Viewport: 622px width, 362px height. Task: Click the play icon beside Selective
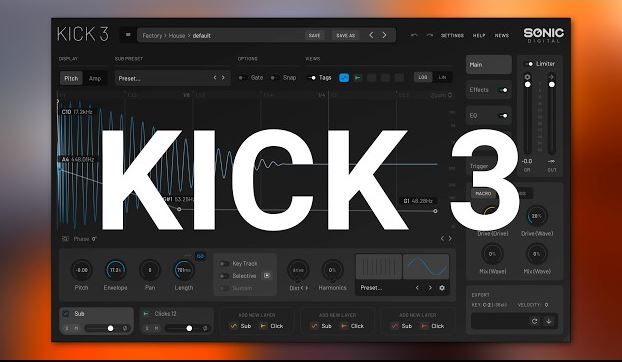click(267, 276)
